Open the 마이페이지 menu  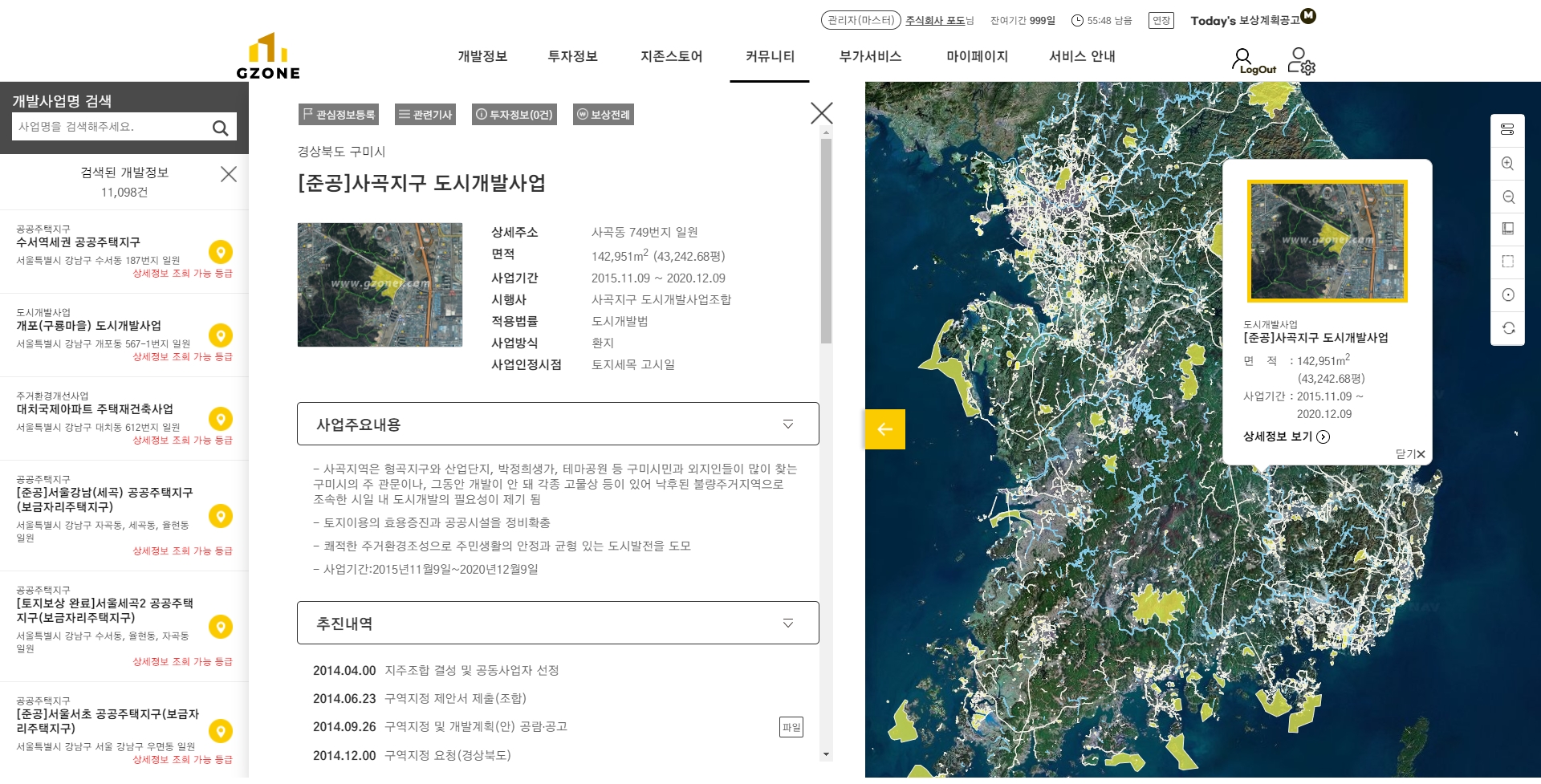coord(977,56)
